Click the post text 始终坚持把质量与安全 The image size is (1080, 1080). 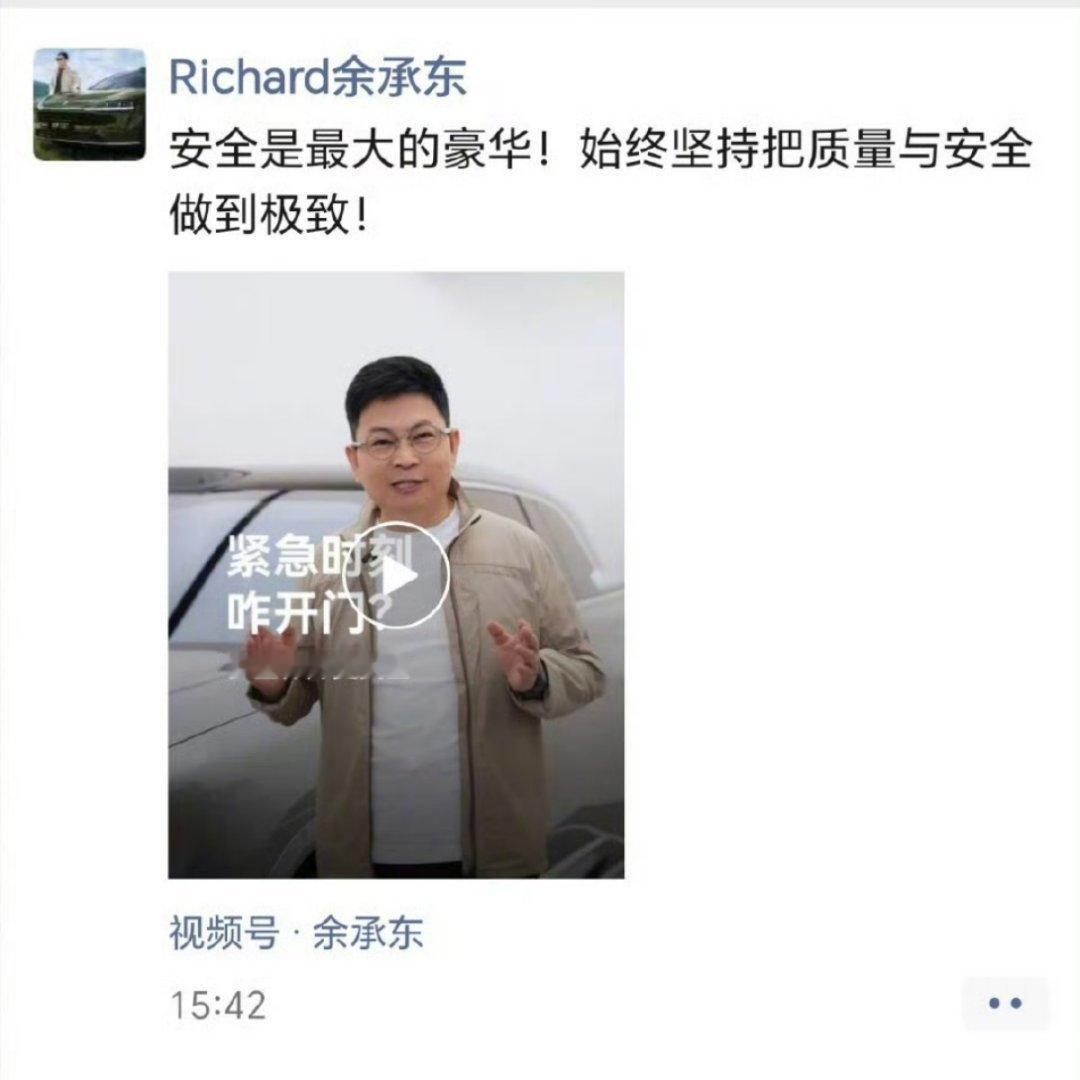point(805,149)
